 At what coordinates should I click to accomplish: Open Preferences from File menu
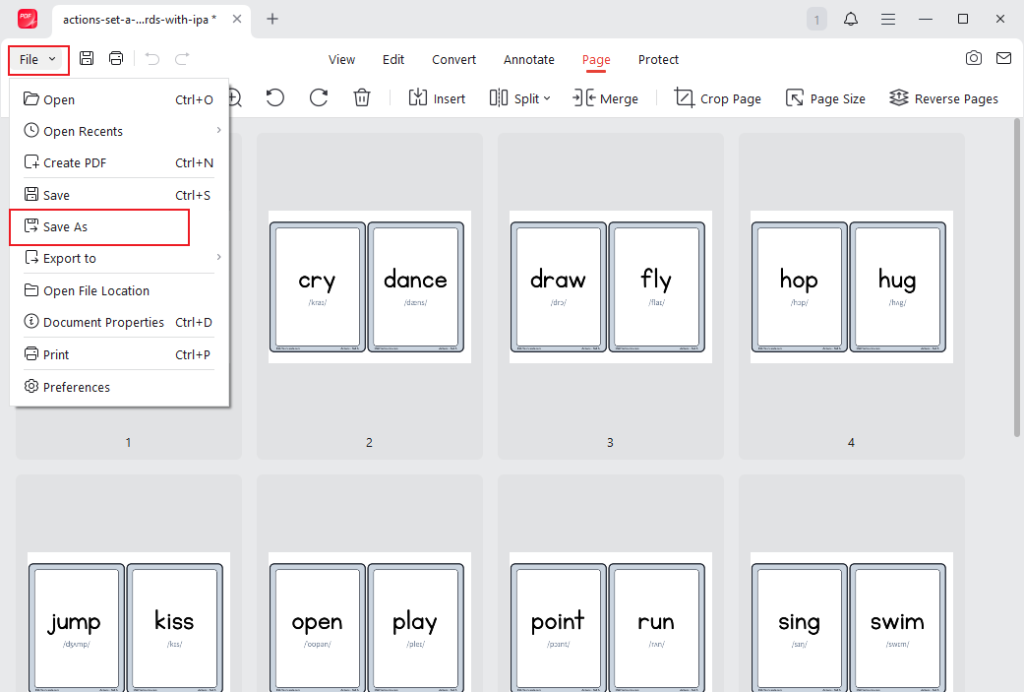click(119, 387)
